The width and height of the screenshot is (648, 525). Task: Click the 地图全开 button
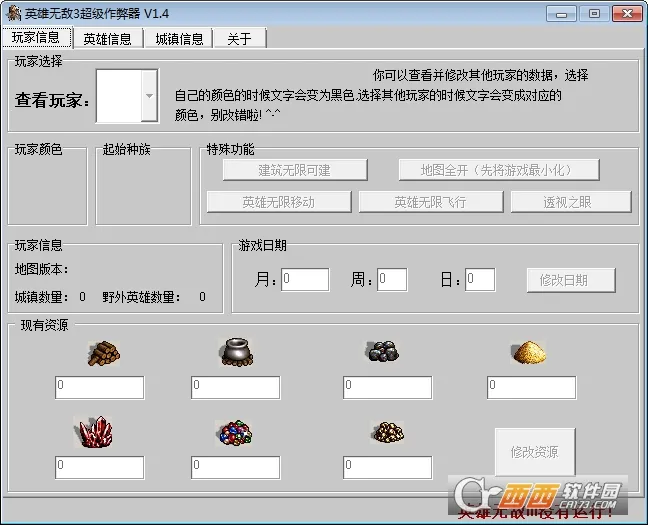496,169
